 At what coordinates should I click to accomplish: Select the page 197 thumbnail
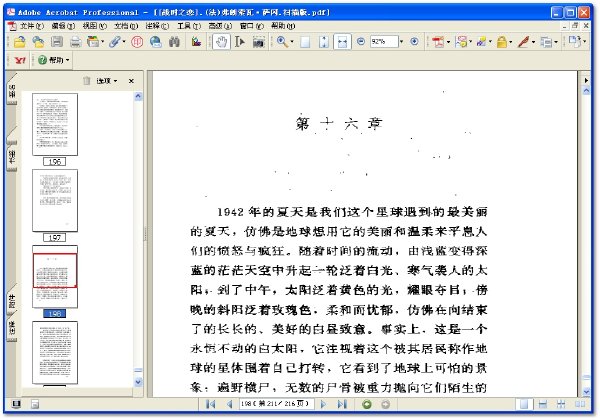55,200
